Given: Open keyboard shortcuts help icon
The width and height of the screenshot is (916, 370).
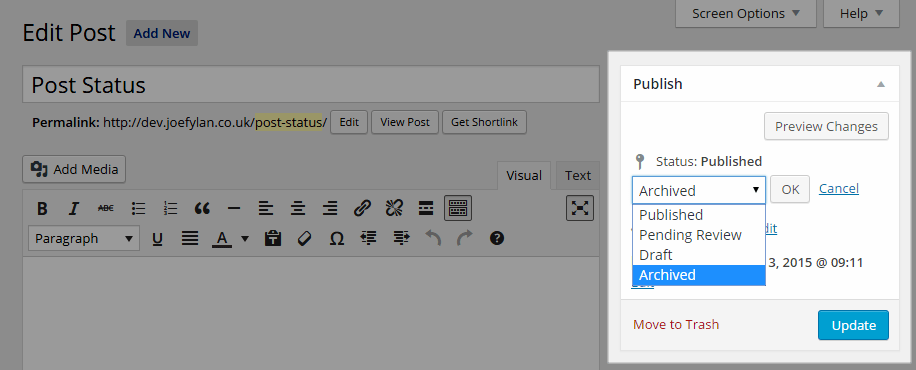Looking at the screenshot, I should (x=497, y=238).
